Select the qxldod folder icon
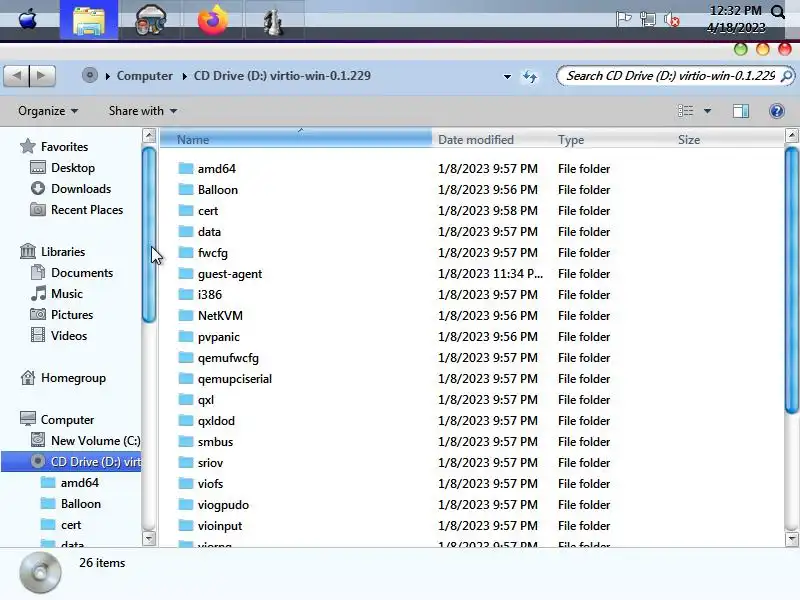 [186, 420]
